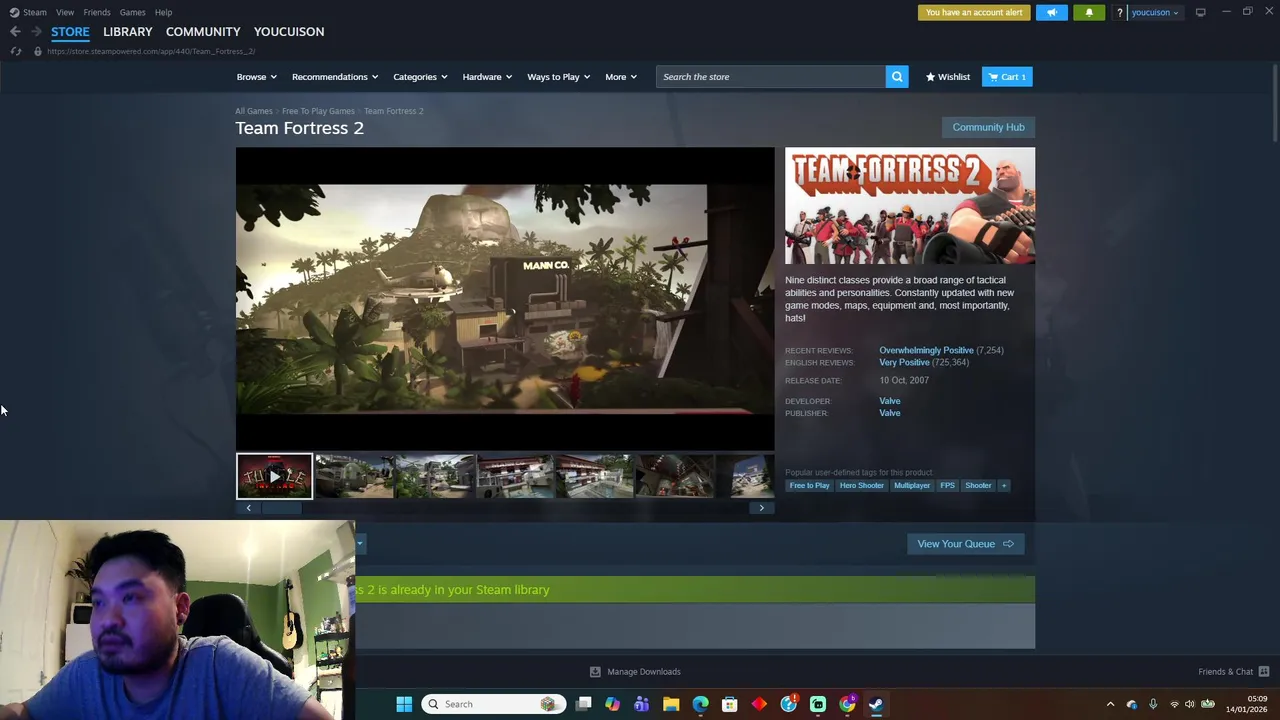Open Microsoft Teams from taskbar
The image size is (1280, 720).
(x=641, y=704)
